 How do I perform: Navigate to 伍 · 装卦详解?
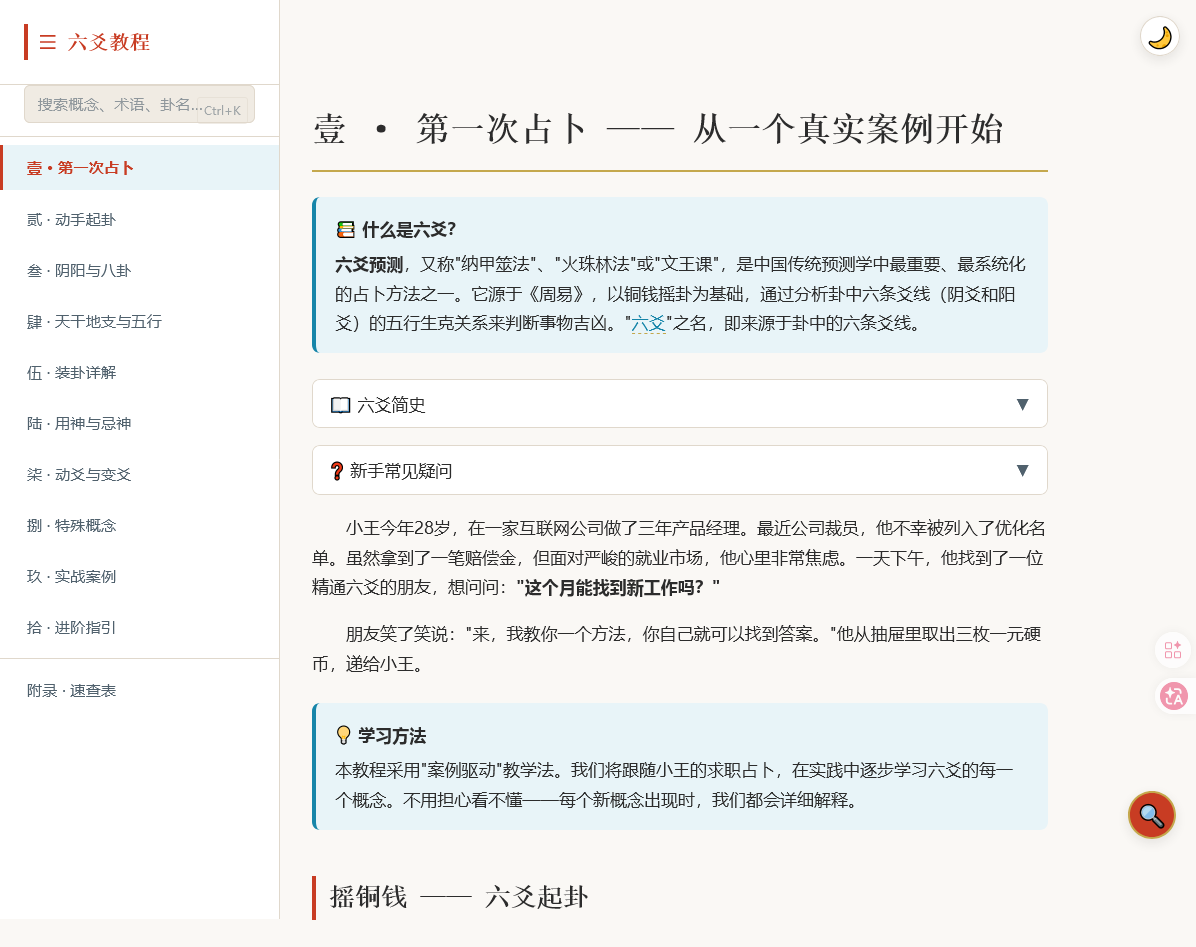140,373
